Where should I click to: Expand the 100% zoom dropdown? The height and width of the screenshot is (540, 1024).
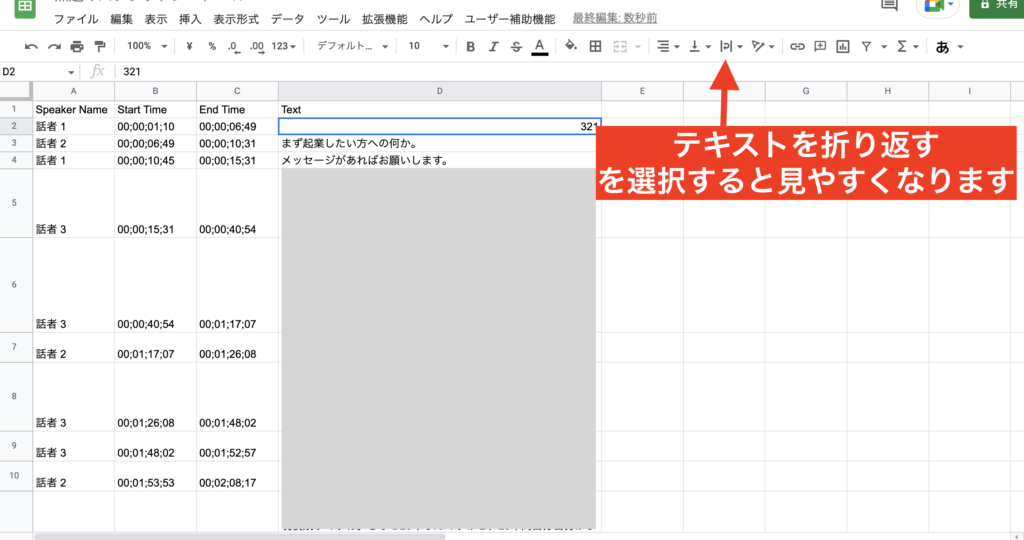click(148, 46)
